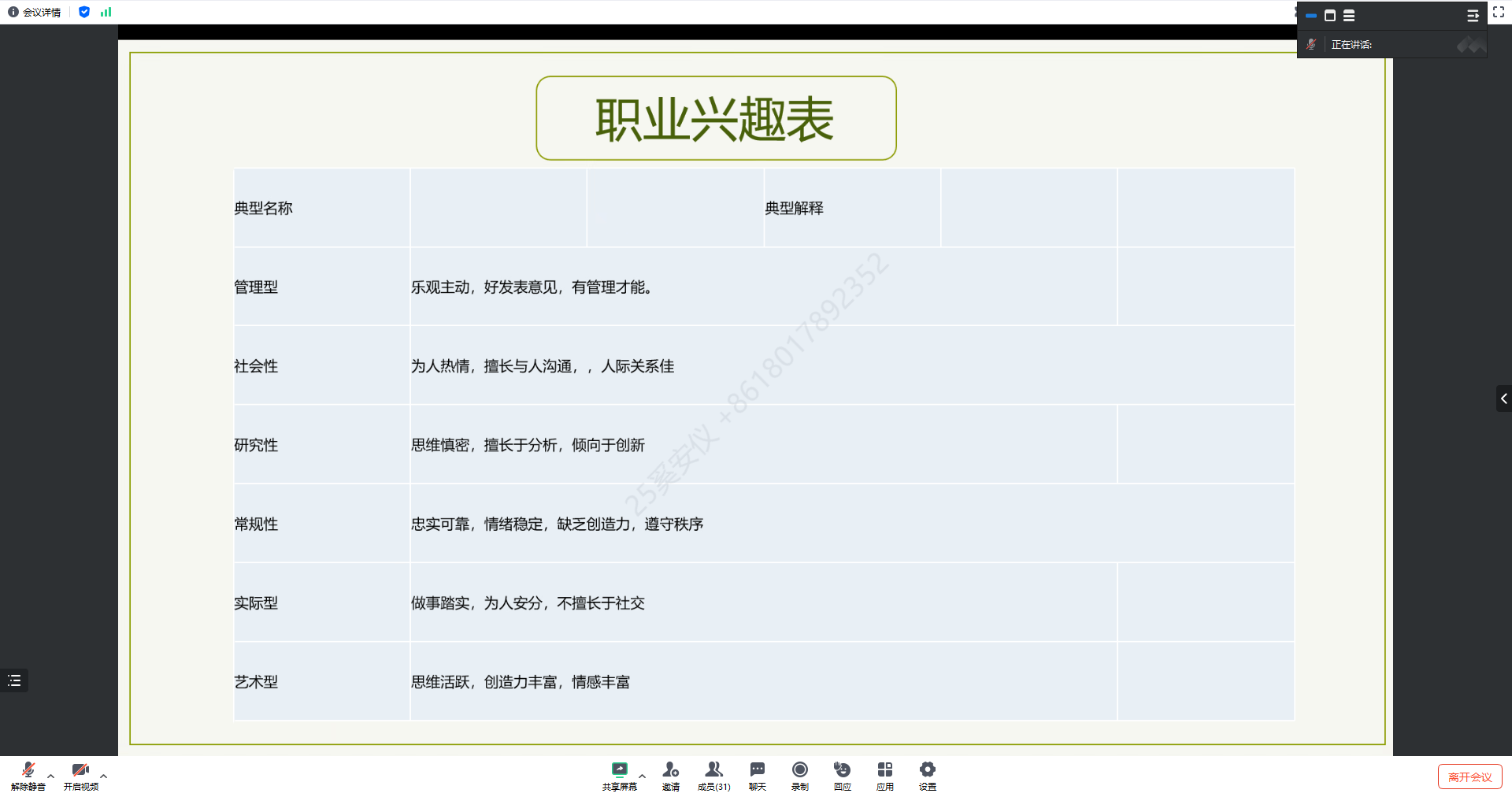Open the 邀请 invite panel

pyautogui.click(x=670, y=775)
